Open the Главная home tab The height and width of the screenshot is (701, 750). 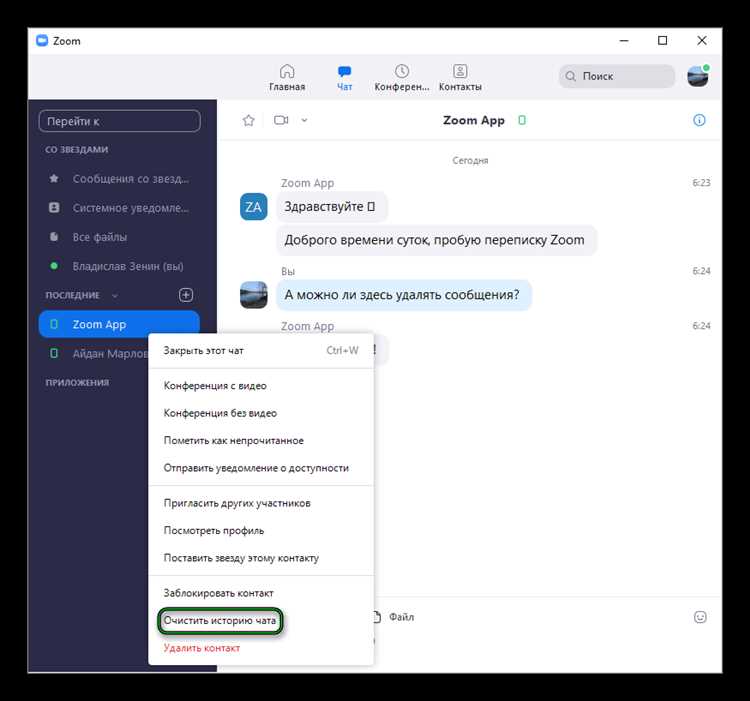coord(287,77)
